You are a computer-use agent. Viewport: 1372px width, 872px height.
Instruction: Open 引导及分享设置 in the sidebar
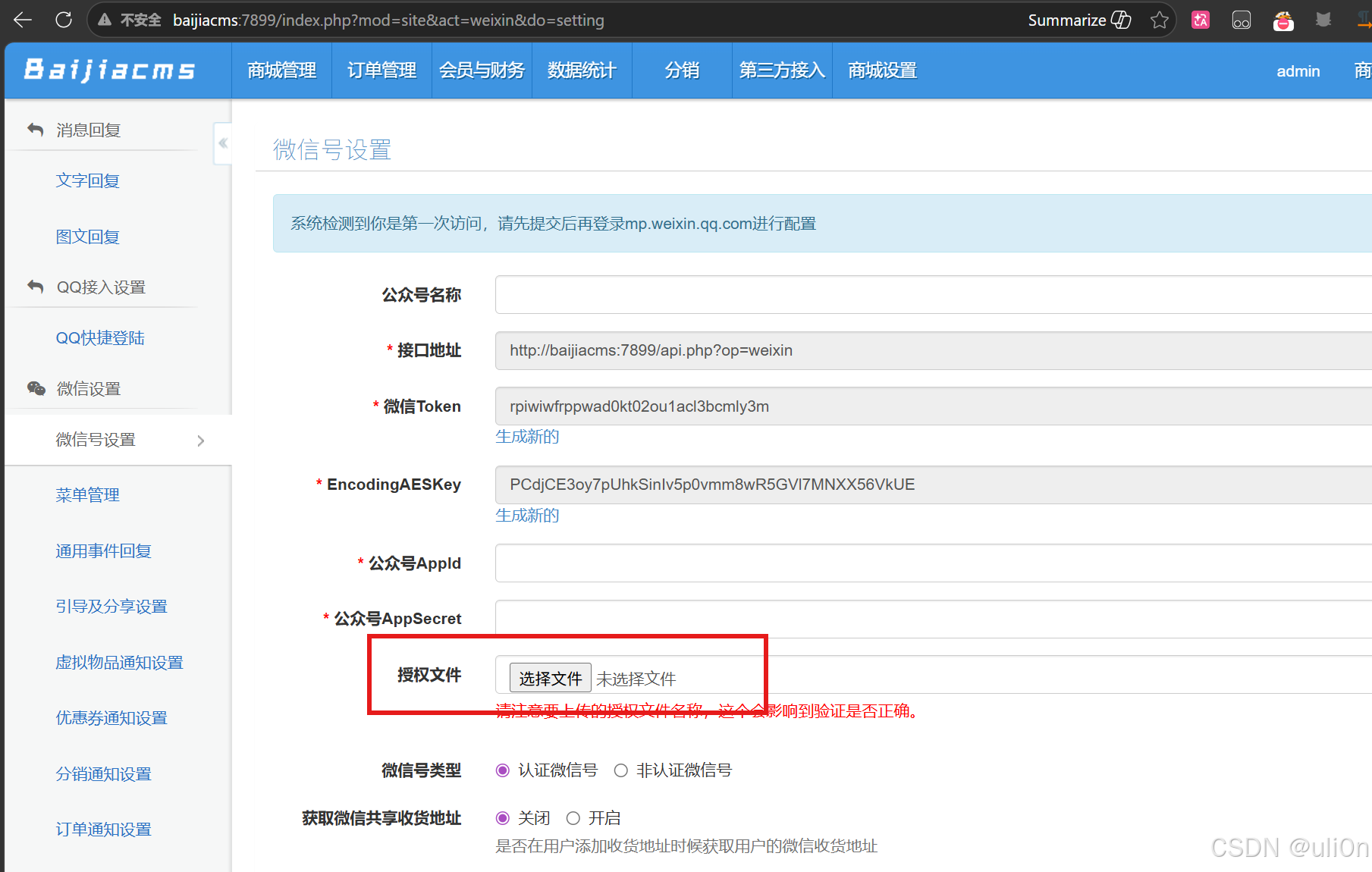[111, 607]
